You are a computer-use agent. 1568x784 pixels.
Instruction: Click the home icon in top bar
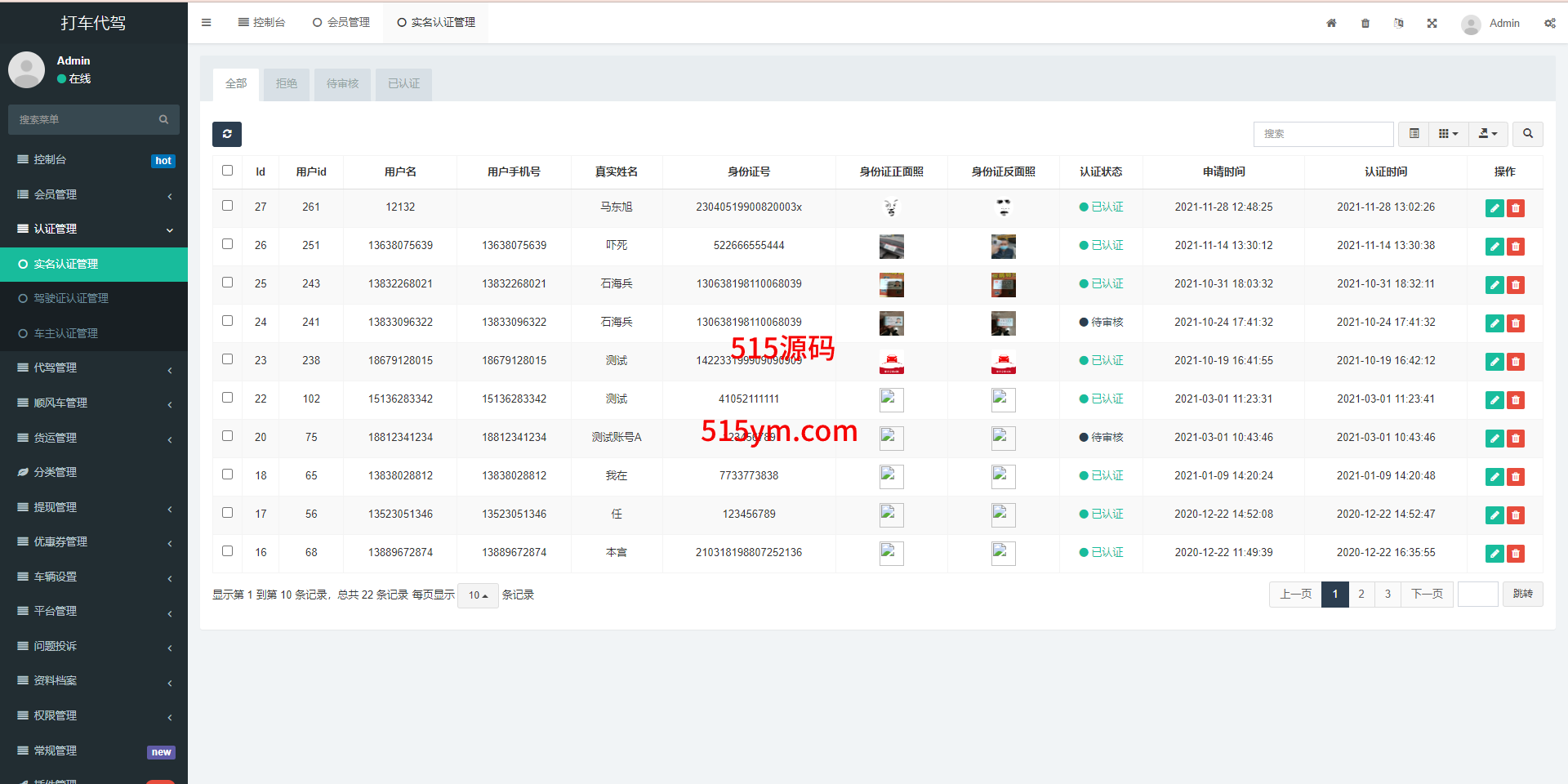tap(1331, 23)
